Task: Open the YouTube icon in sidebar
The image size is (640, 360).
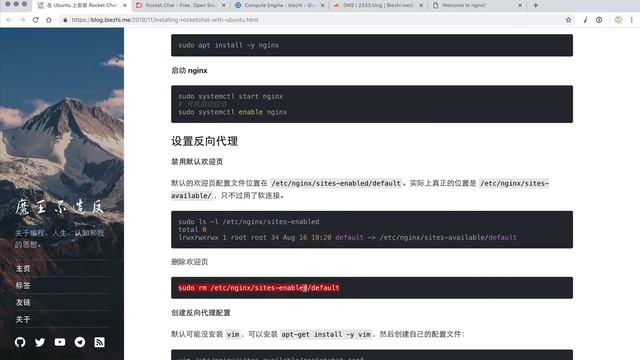Action: click(x=60, y=342)
